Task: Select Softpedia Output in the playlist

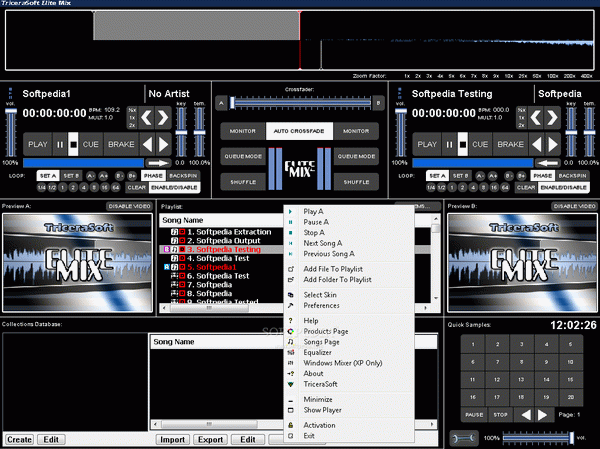Action: [x=228, y=241]
